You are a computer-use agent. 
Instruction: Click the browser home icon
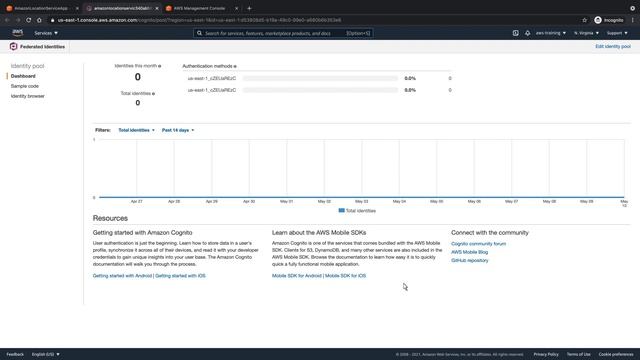pos(39,20)
